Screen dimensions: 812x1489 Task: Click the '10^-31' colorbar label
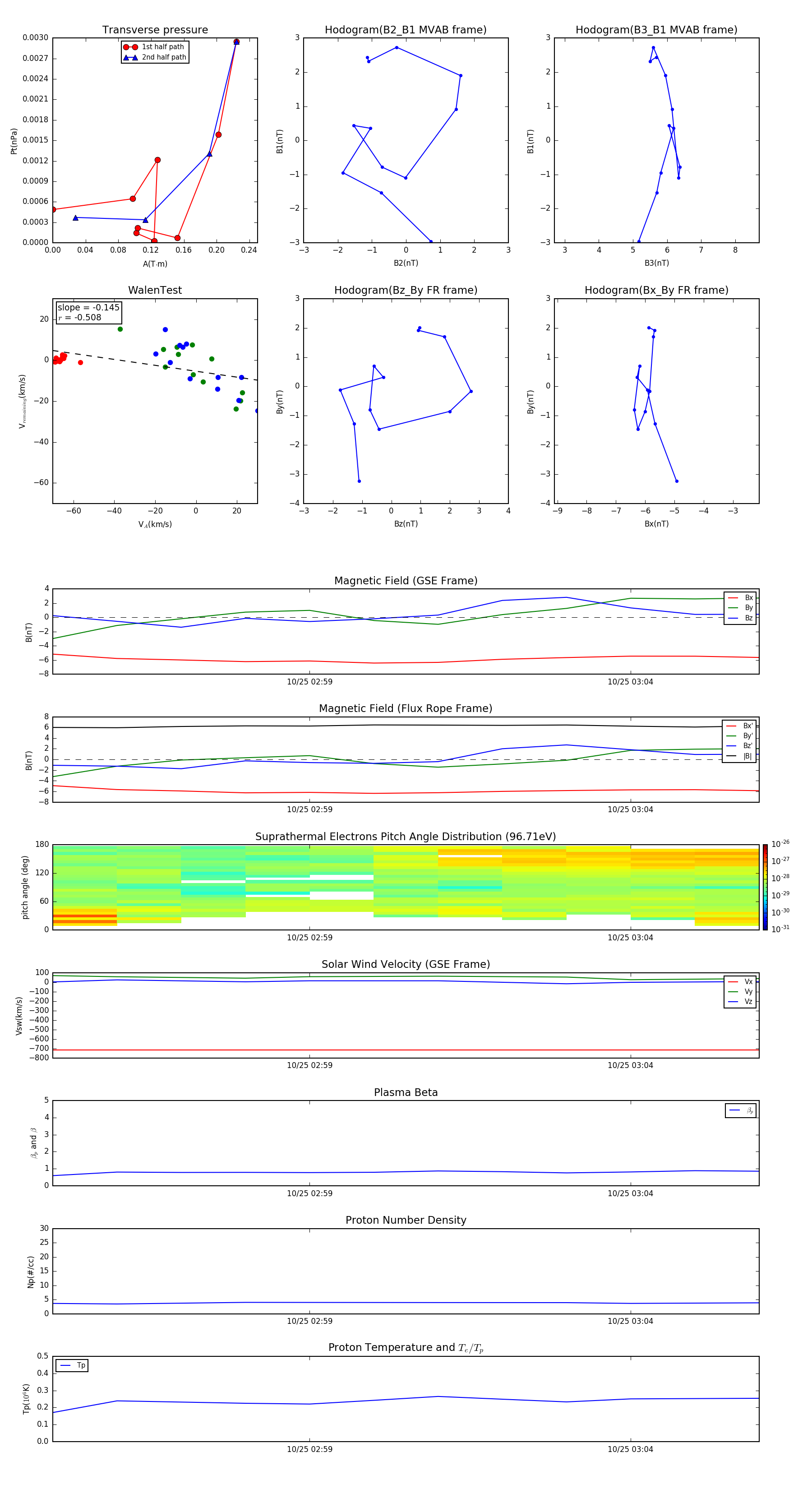tap(780, 929)
